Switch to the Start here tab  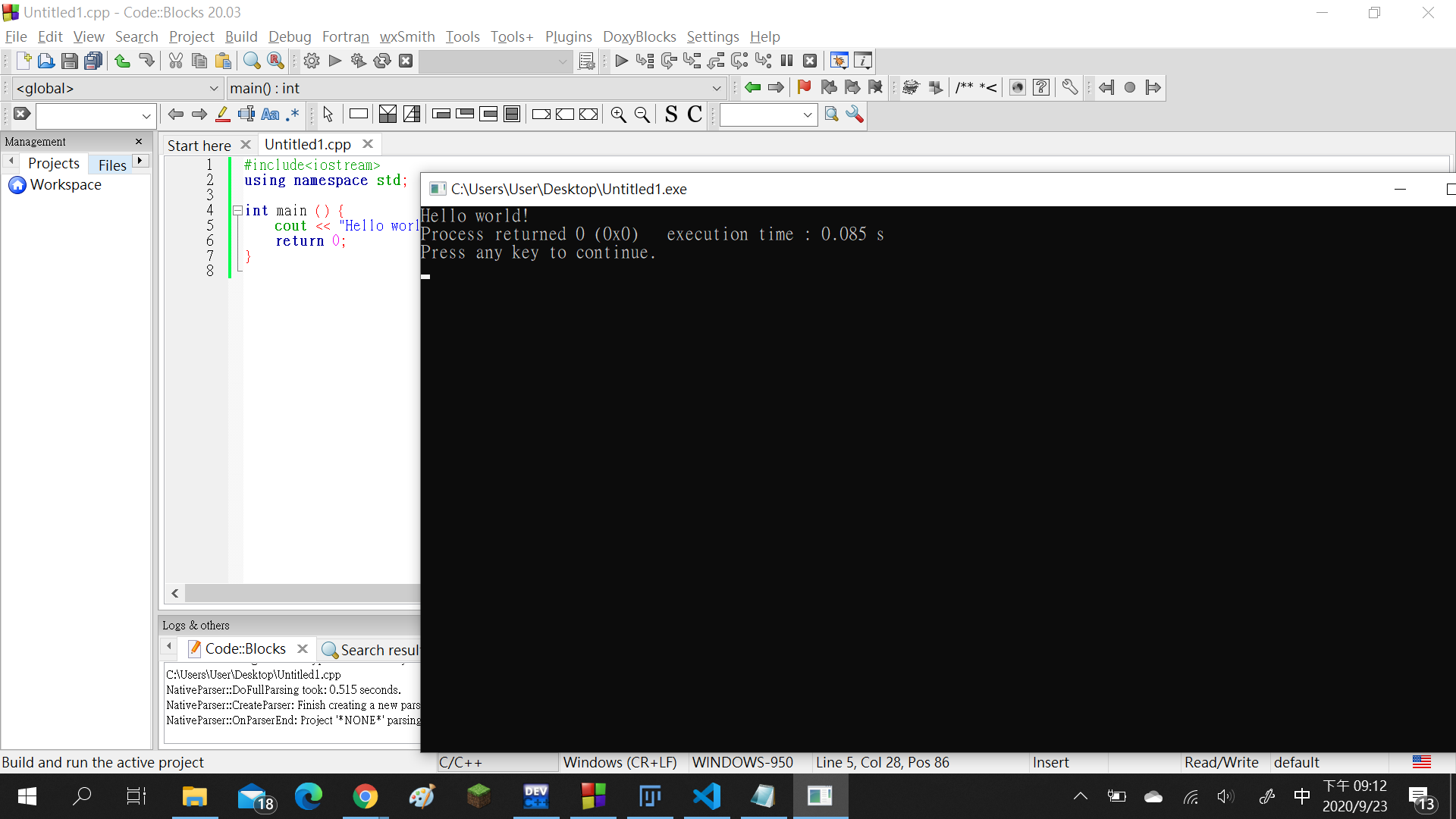[199, 145]
